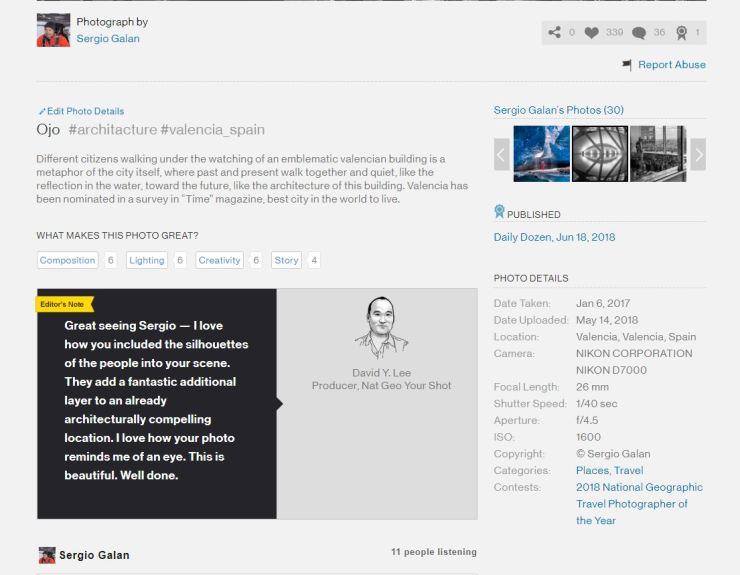Screen dimensions: 740x575
Task: Open the #valencia_spain hashtag
Action: pyautogui.click(x=212, y=130)
